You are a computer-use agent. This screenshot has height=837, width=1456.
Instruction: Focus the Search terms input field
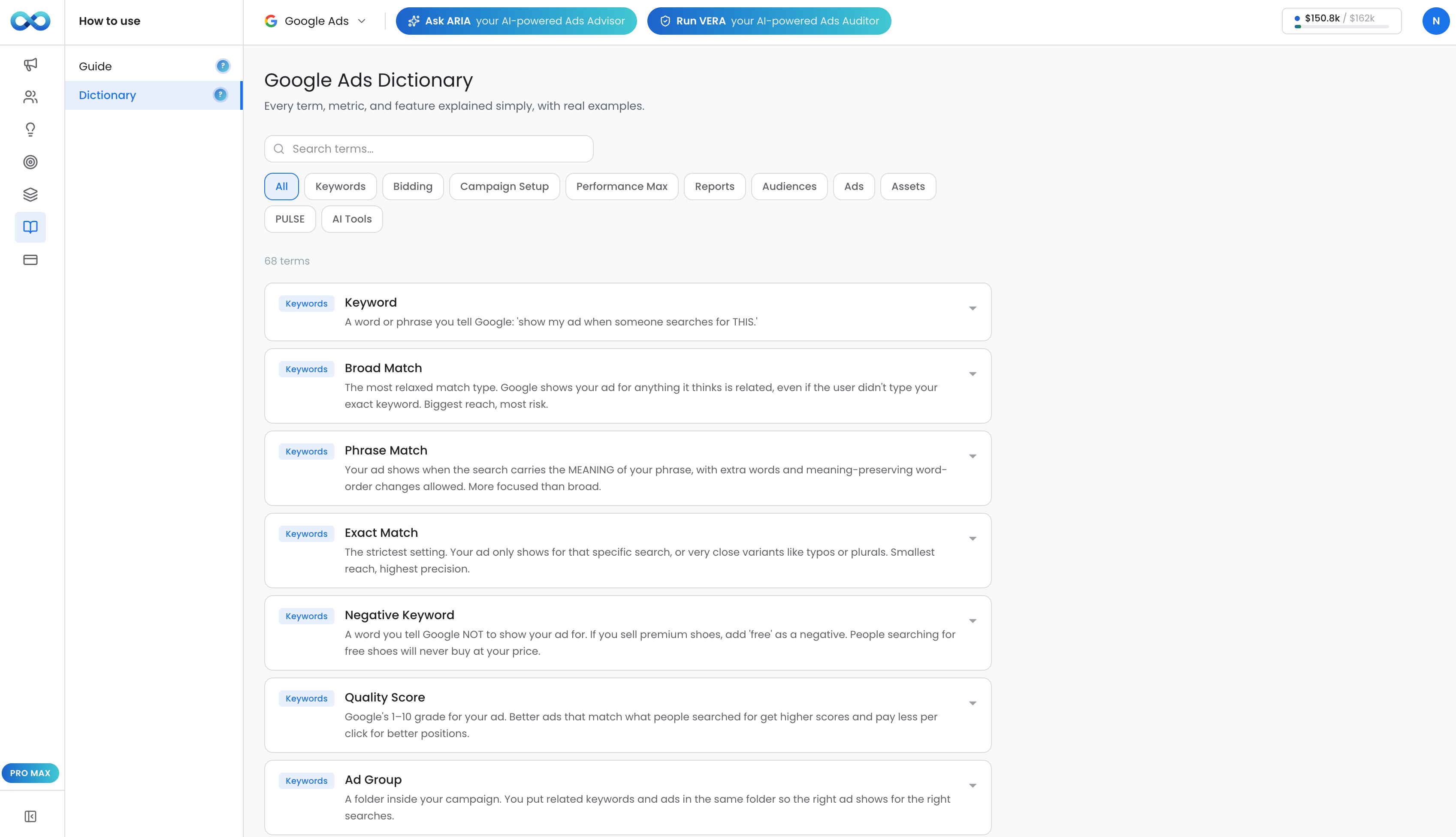tap(429, 149)
